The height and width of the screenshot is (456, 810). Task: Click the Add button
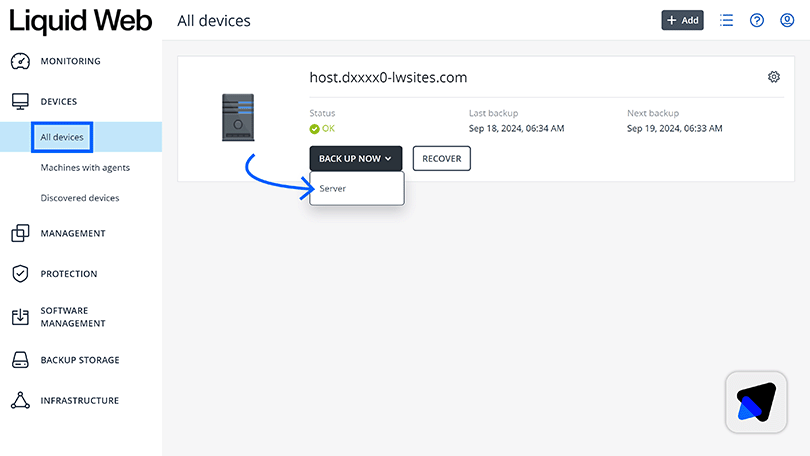[x=682, y=20]
